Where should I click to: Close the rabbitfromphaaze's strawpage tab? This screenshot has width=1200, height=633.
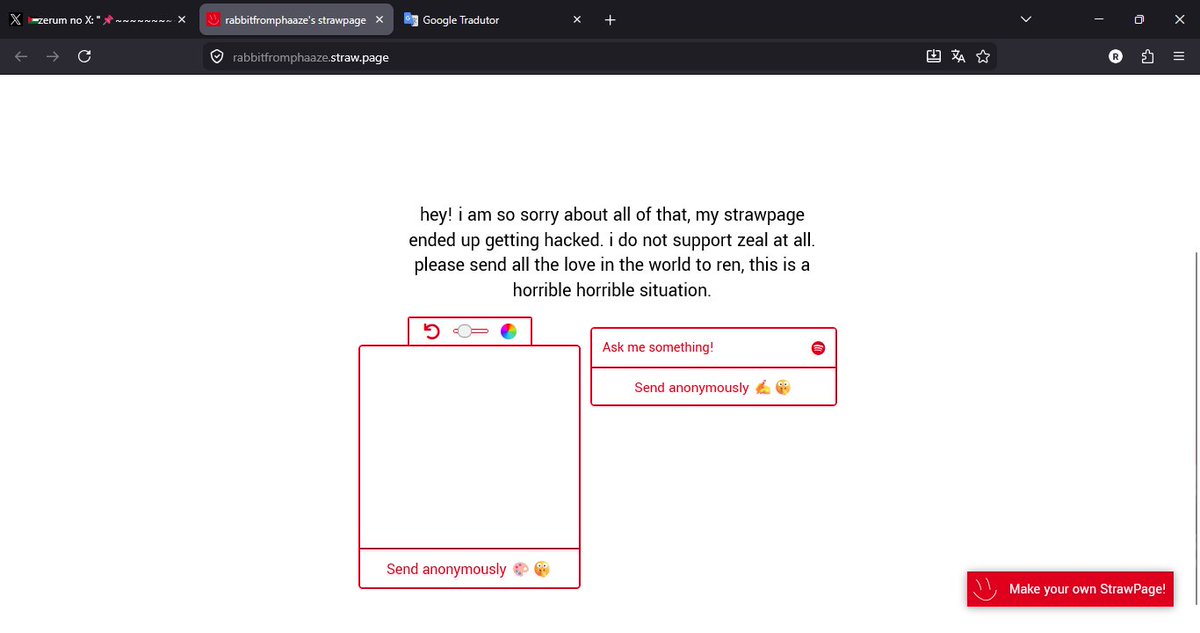[x=378, y=19]
